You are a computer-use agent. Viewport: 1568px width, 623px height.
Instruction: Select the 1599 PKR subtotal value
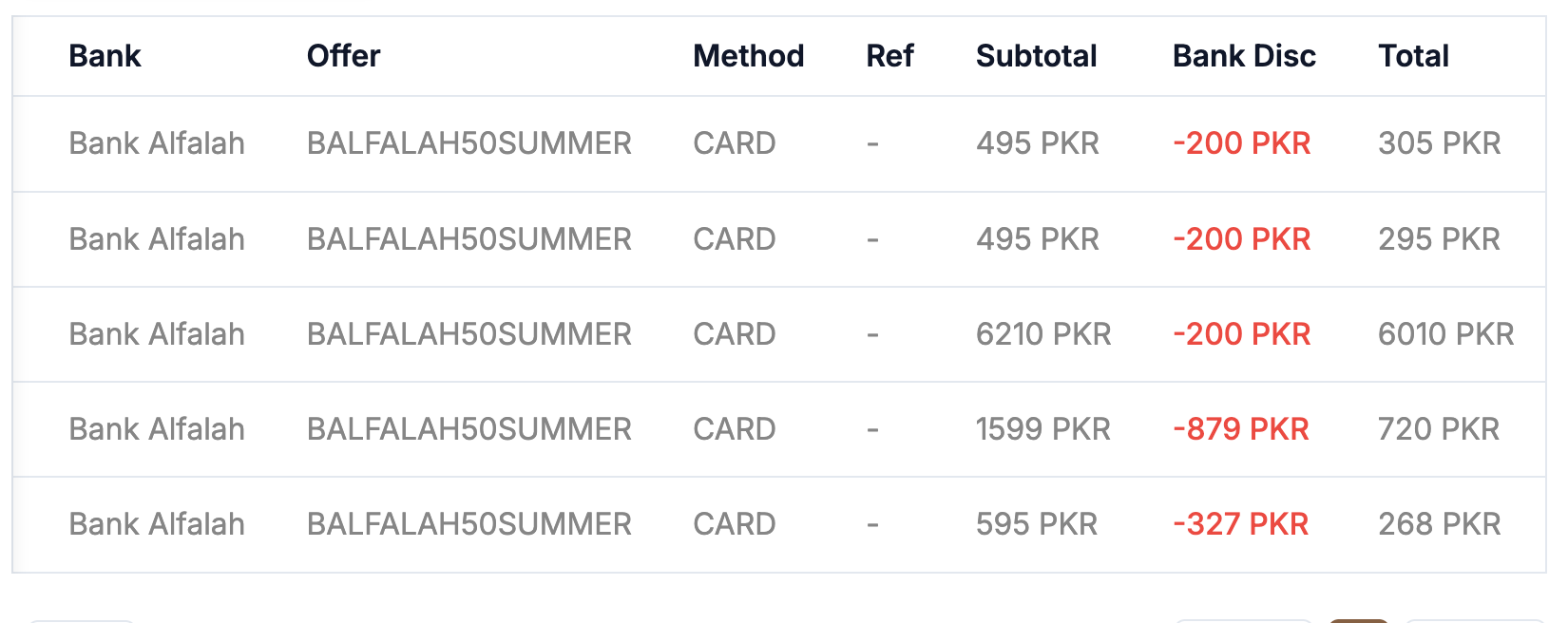pos(1042,429)
